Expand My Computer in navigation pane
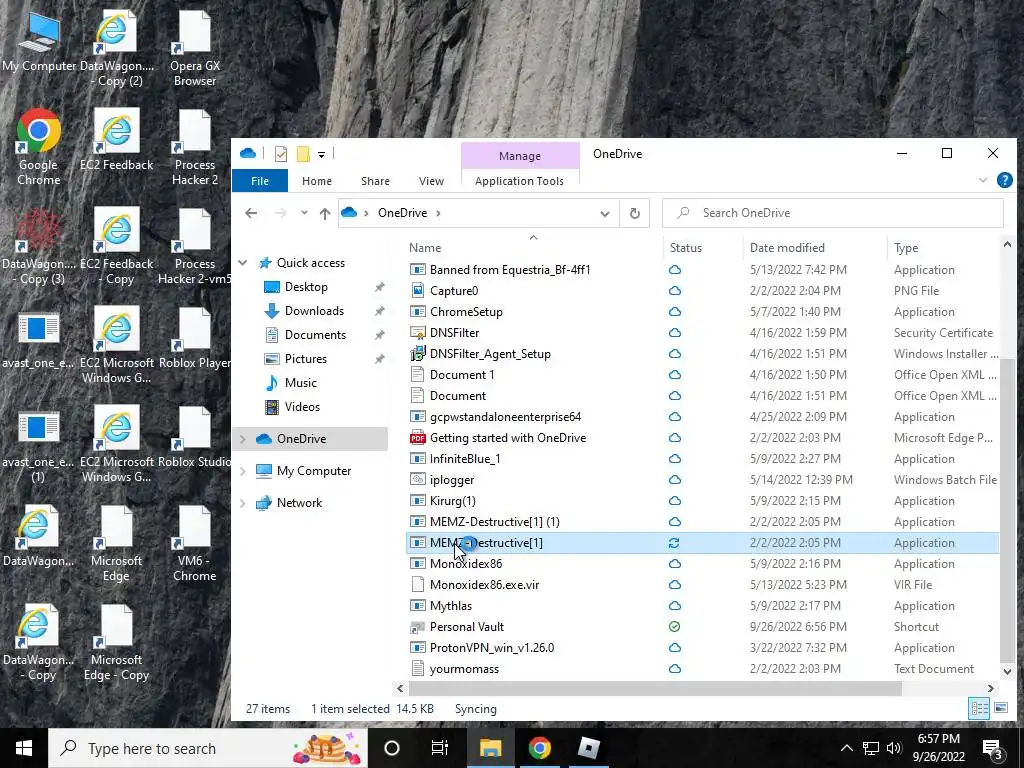This screenshot has height=768, width=1024. 242,471
